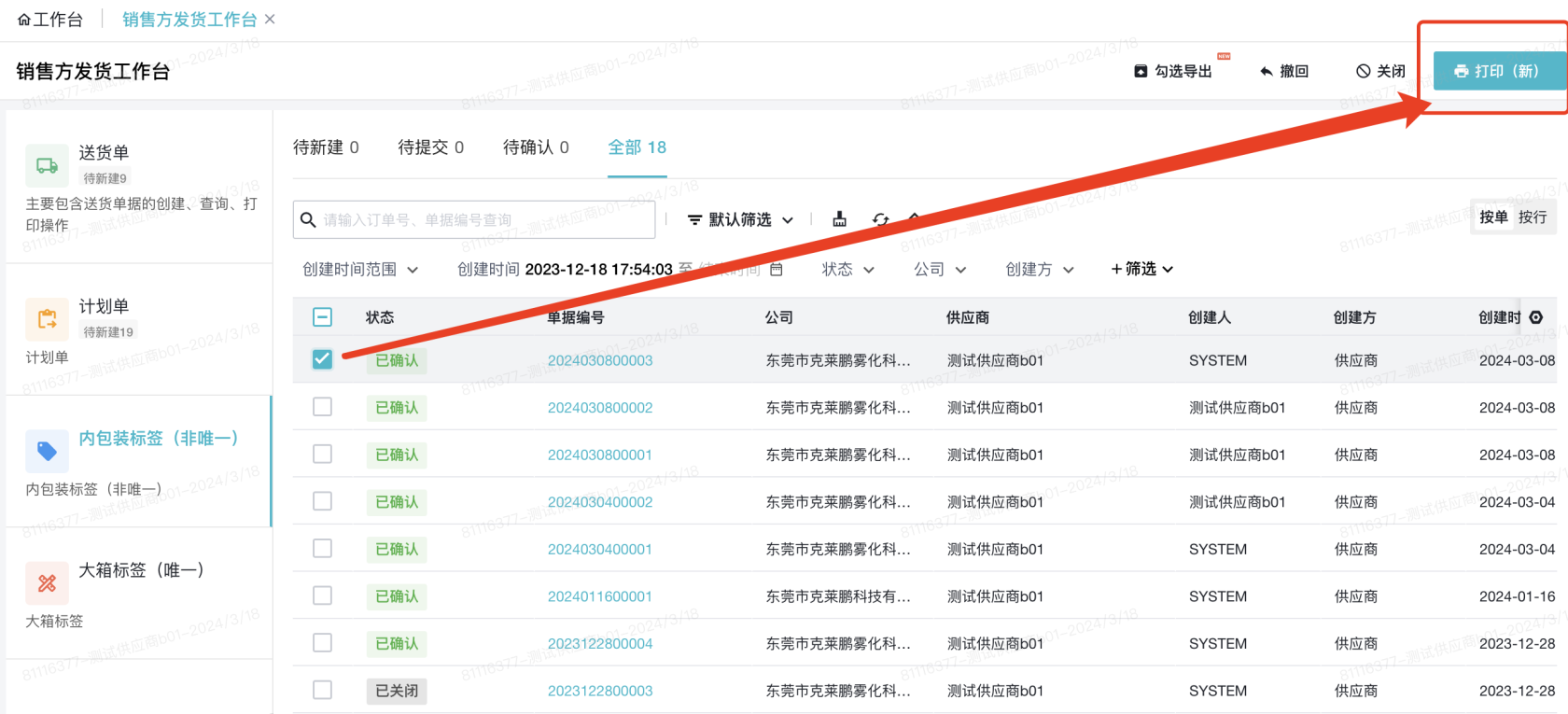Click the 撤回 withdraw button

coord(1284,71)
